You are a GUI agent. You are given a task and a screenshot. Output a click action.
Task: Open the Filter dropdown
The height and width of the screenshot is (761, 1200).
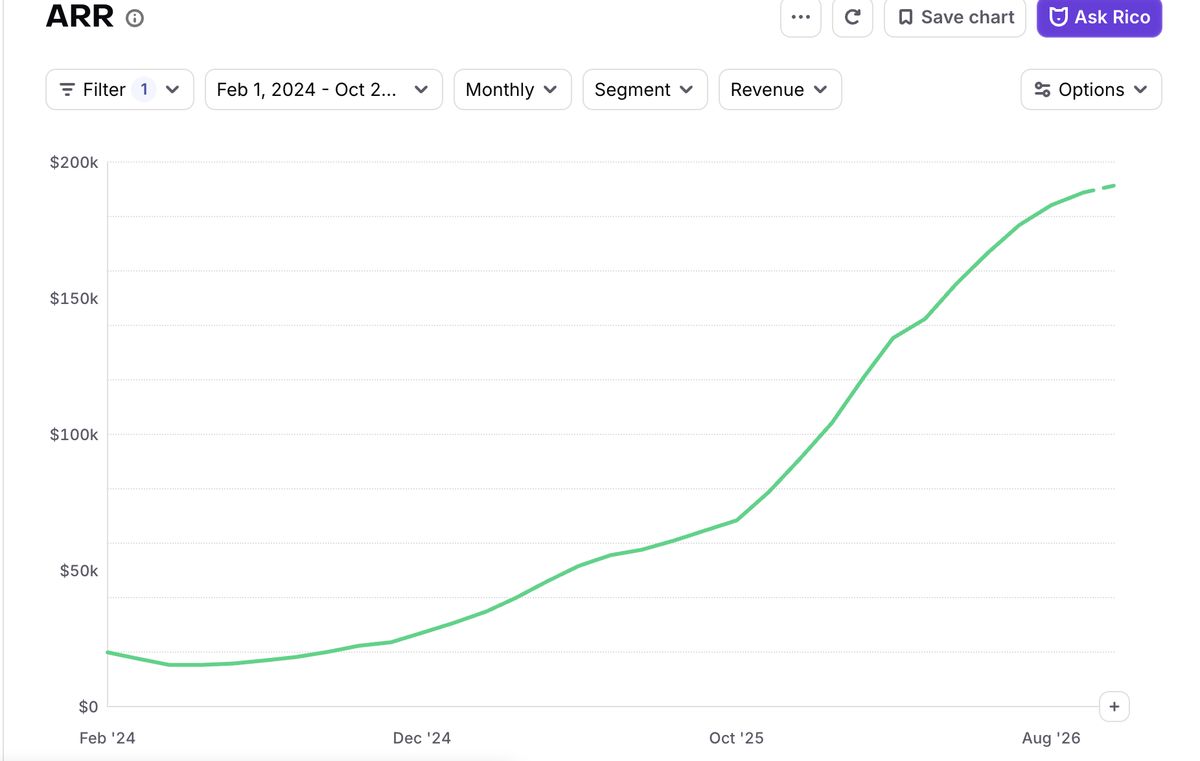pos(119,89)
